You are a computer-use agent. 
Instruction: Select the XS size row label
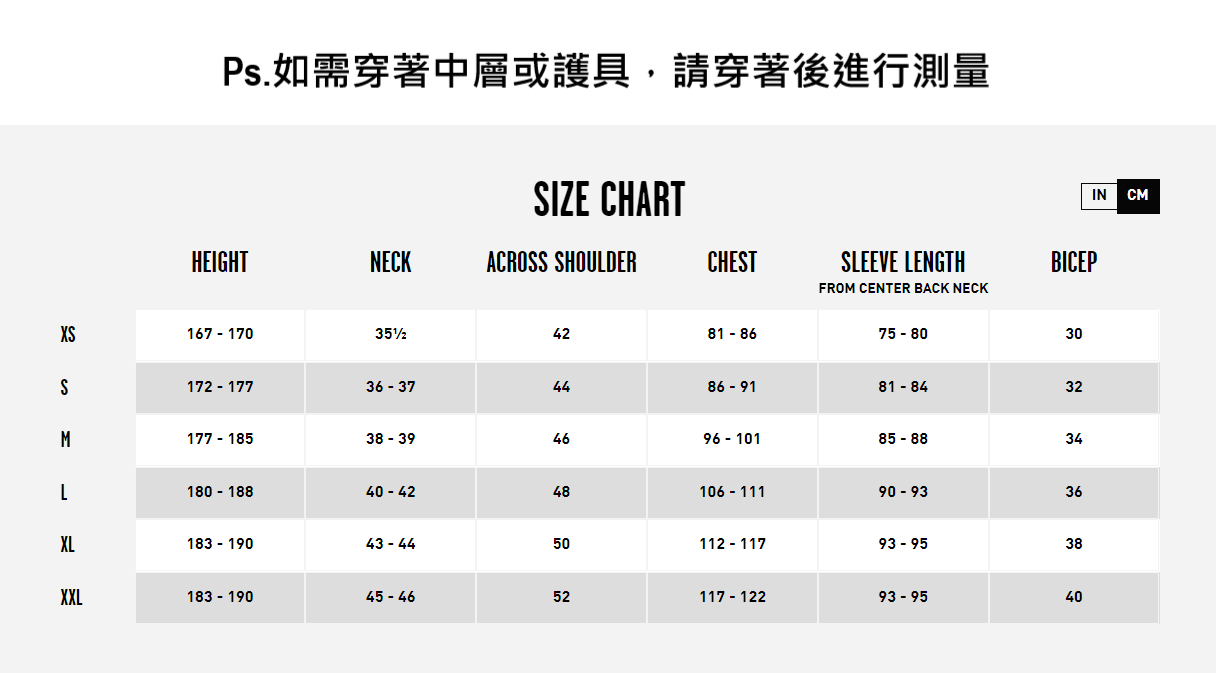(x=68, y=334)
